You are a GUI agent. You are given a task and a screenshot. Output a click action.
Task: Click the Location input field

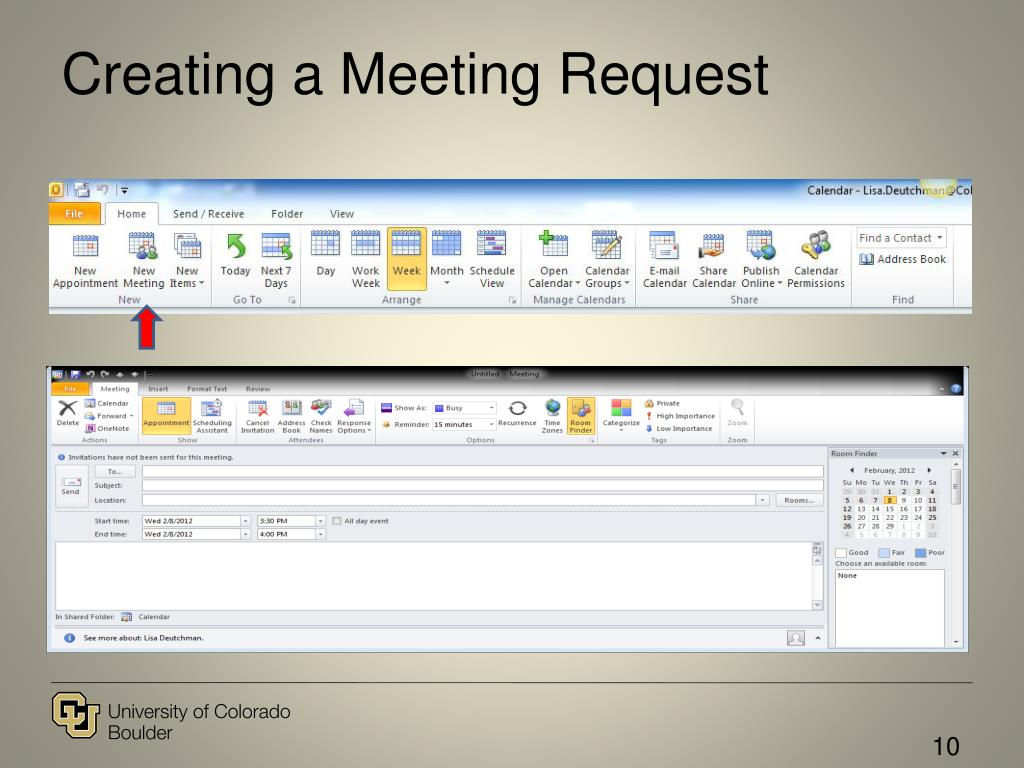[x=449, y=500]
